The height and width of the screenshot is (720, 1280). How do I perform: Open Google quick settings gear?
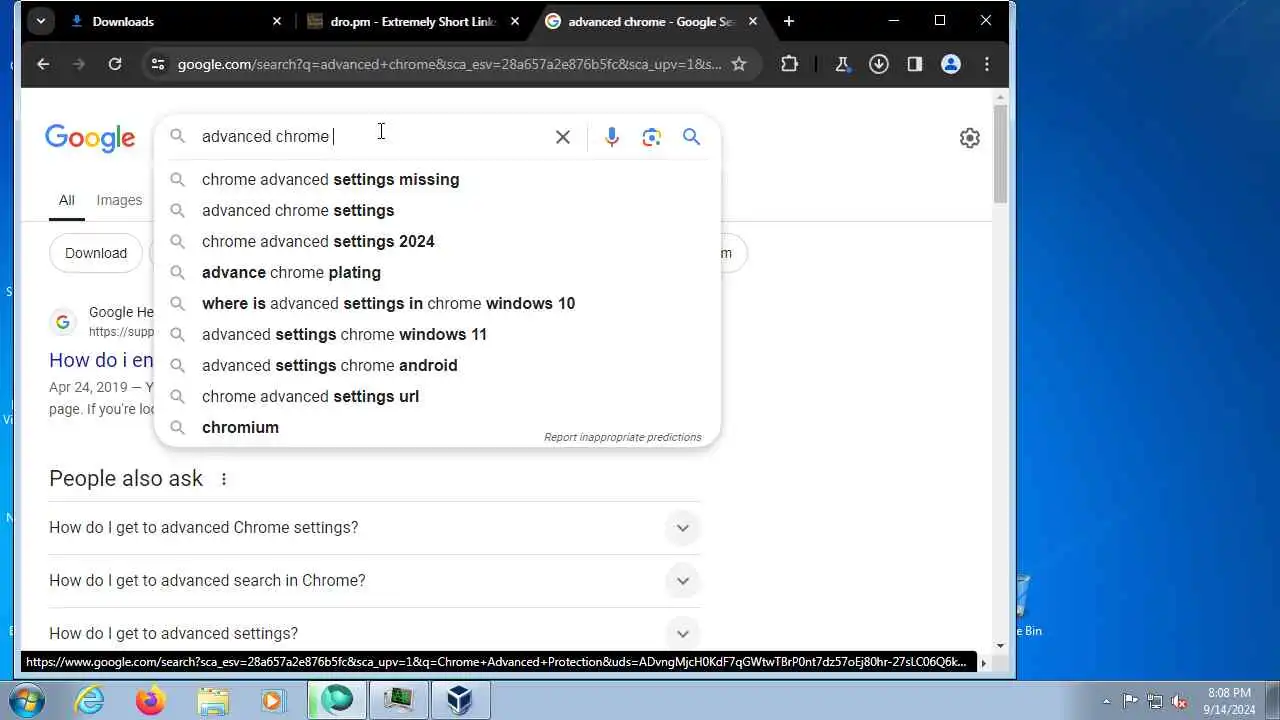click(x=970, y=138)
